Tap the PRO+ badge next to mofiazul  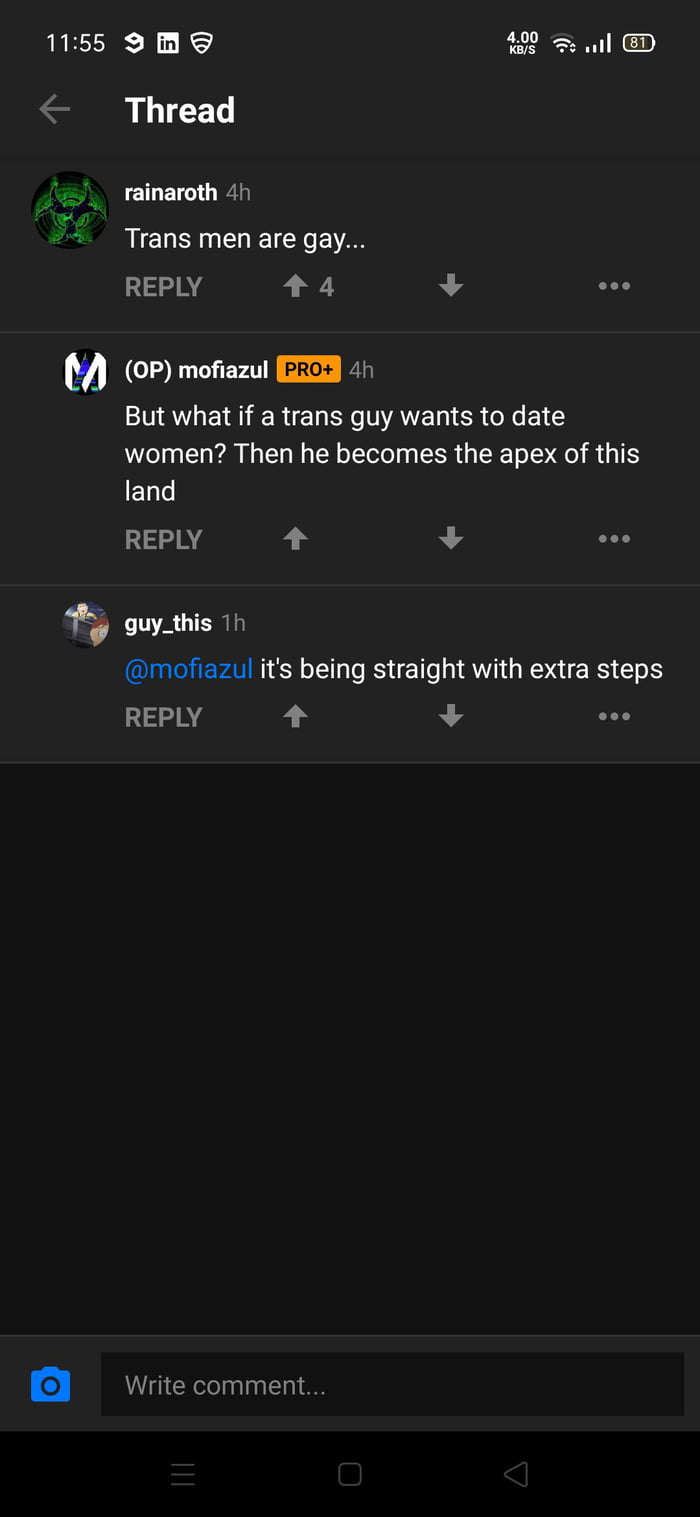308,369
